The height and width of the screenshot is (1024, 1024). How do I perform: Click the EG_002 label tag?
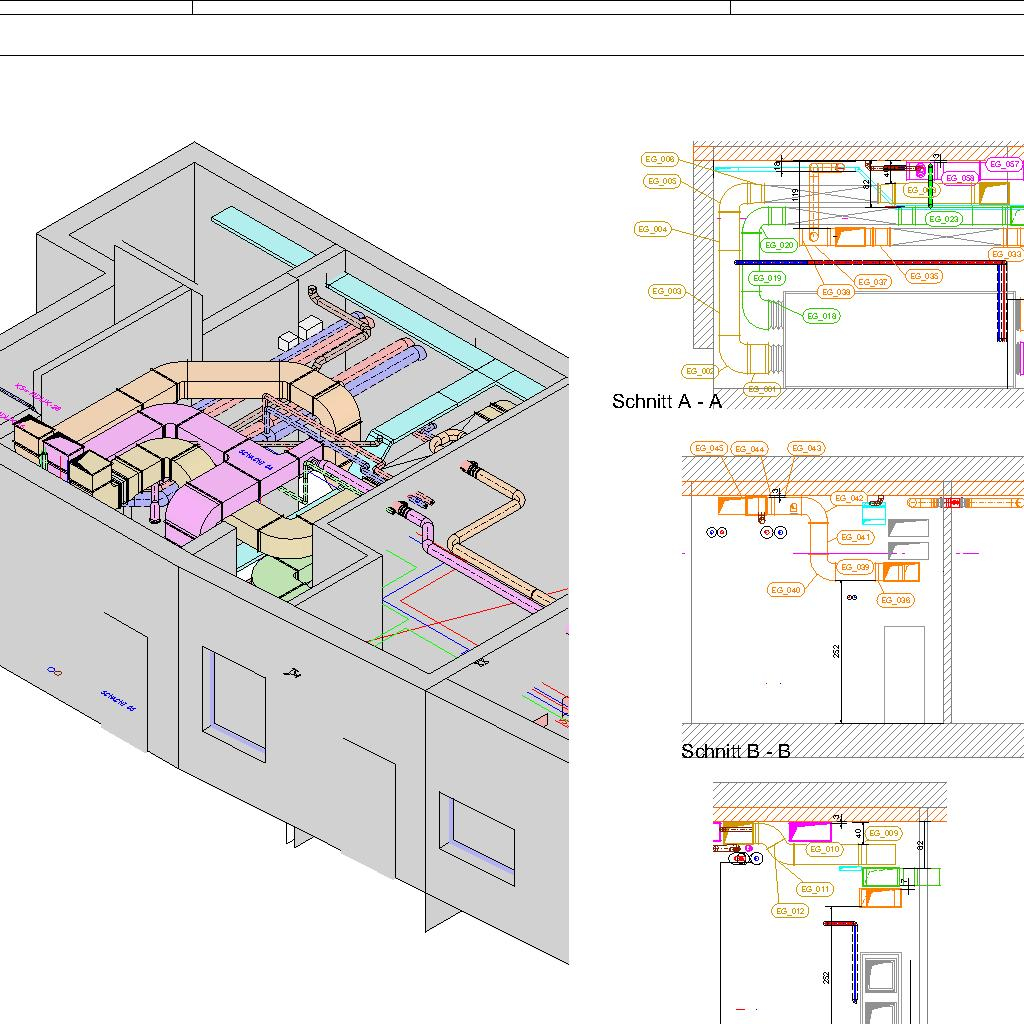pos(701,371)
